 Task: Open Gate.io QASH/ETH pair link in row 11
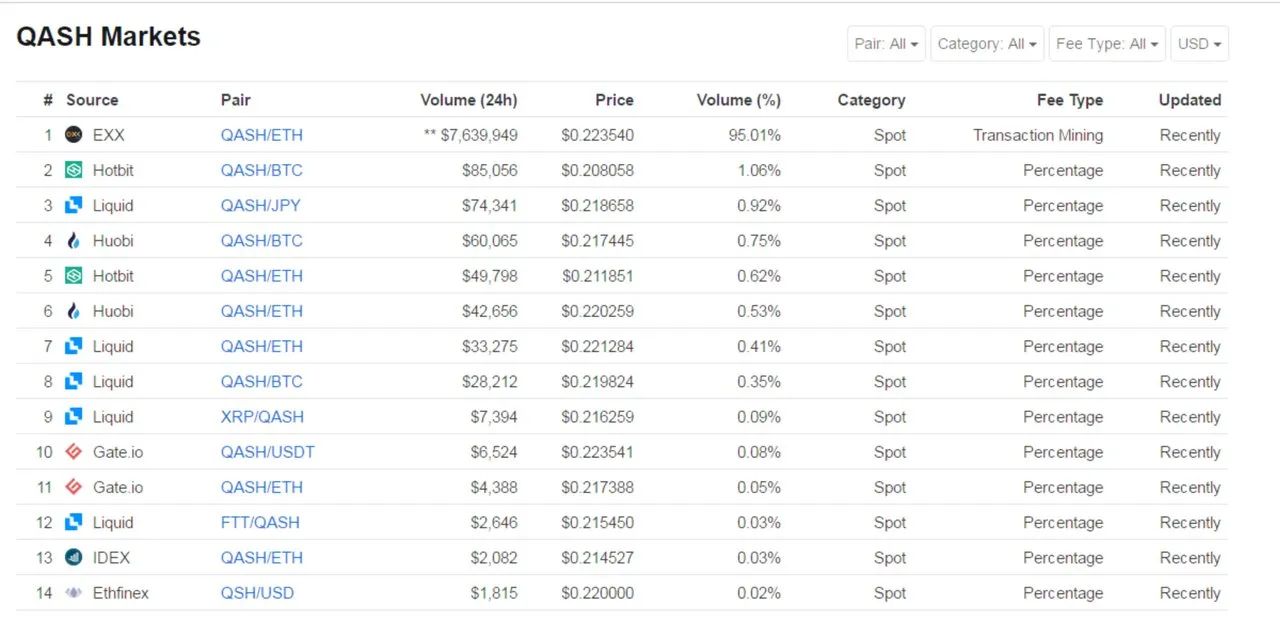click(x=262, y=487)
